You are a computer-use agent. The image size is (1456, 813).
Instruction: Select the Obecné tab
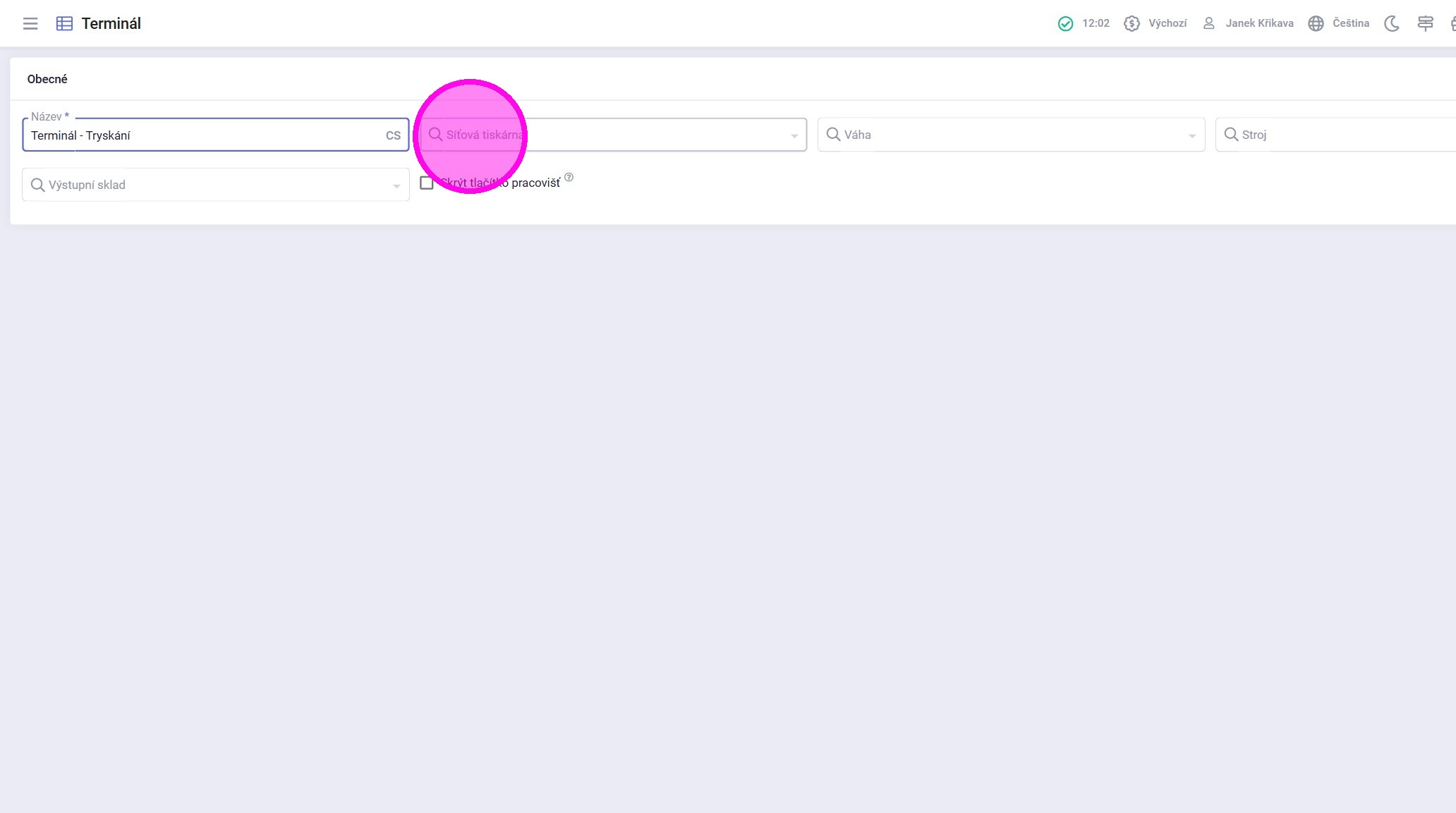47,79
